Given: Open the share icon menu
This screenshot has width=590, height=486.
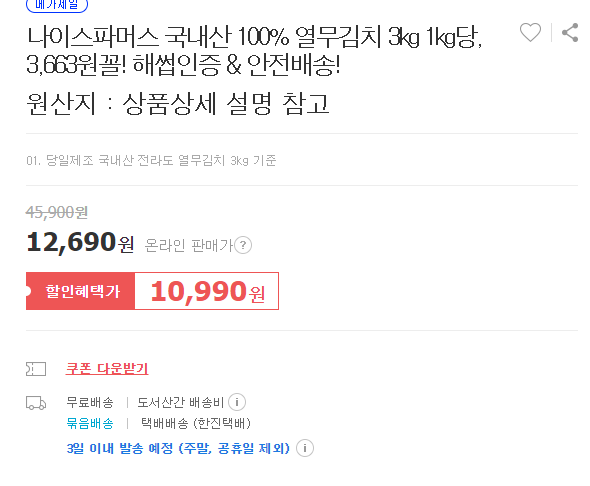Looking at the screenshot, I should [570, 32].
